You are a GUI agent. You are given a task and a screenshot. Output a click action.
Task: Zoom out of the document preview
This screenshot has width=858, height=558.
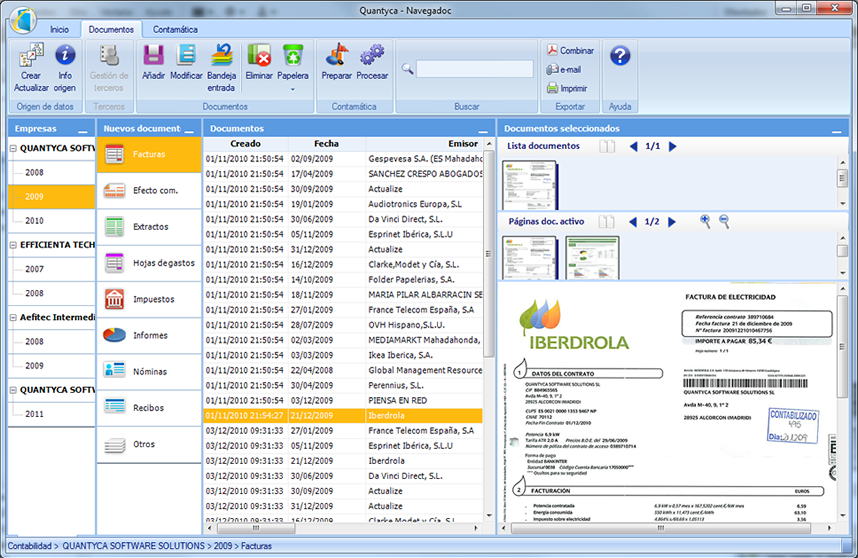[724, 221]
